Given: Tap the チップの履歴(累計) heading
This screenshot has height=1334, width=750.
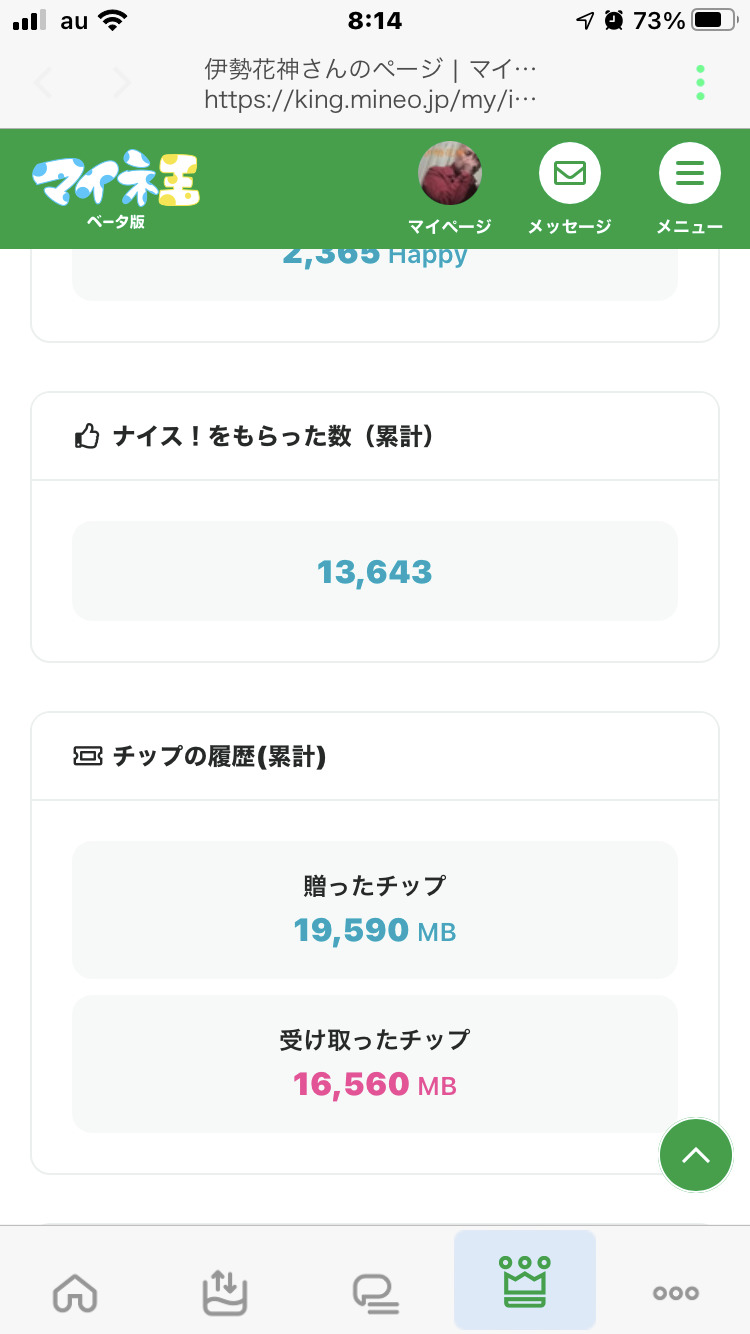Looking at the screenshot, I should click(219, 756).
